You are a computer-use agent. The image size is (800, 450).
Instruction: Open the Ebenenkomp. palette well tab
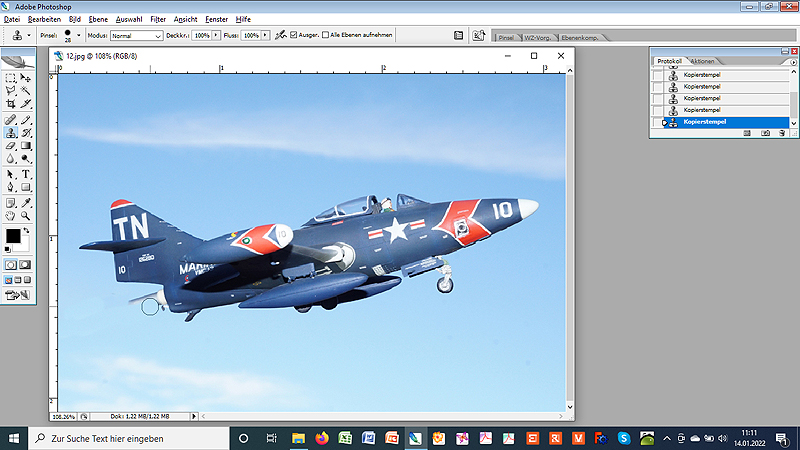click(580, 38)
